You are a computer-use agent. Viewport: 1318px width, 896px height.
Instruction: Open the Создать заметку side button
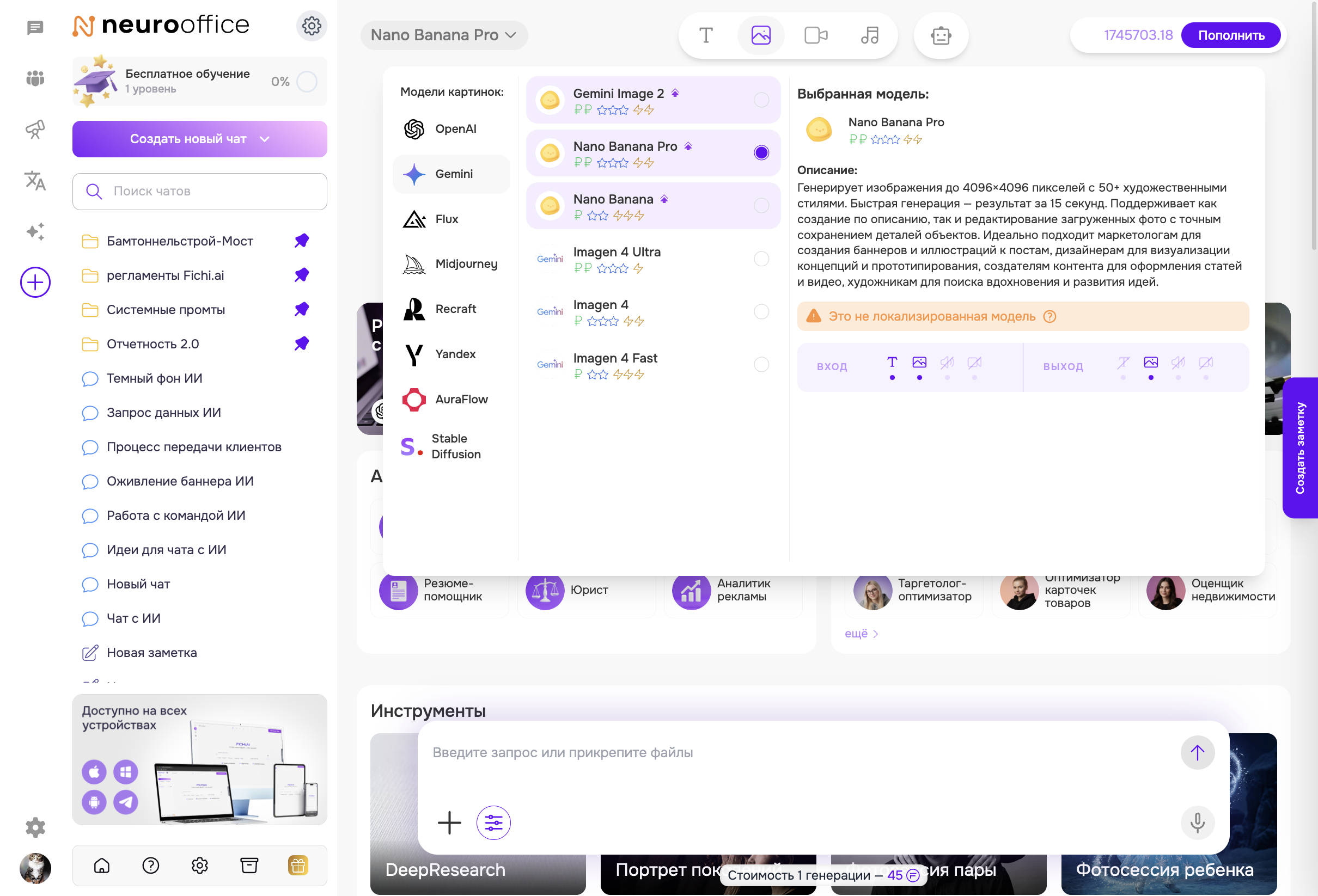(x=1300, y=447)
